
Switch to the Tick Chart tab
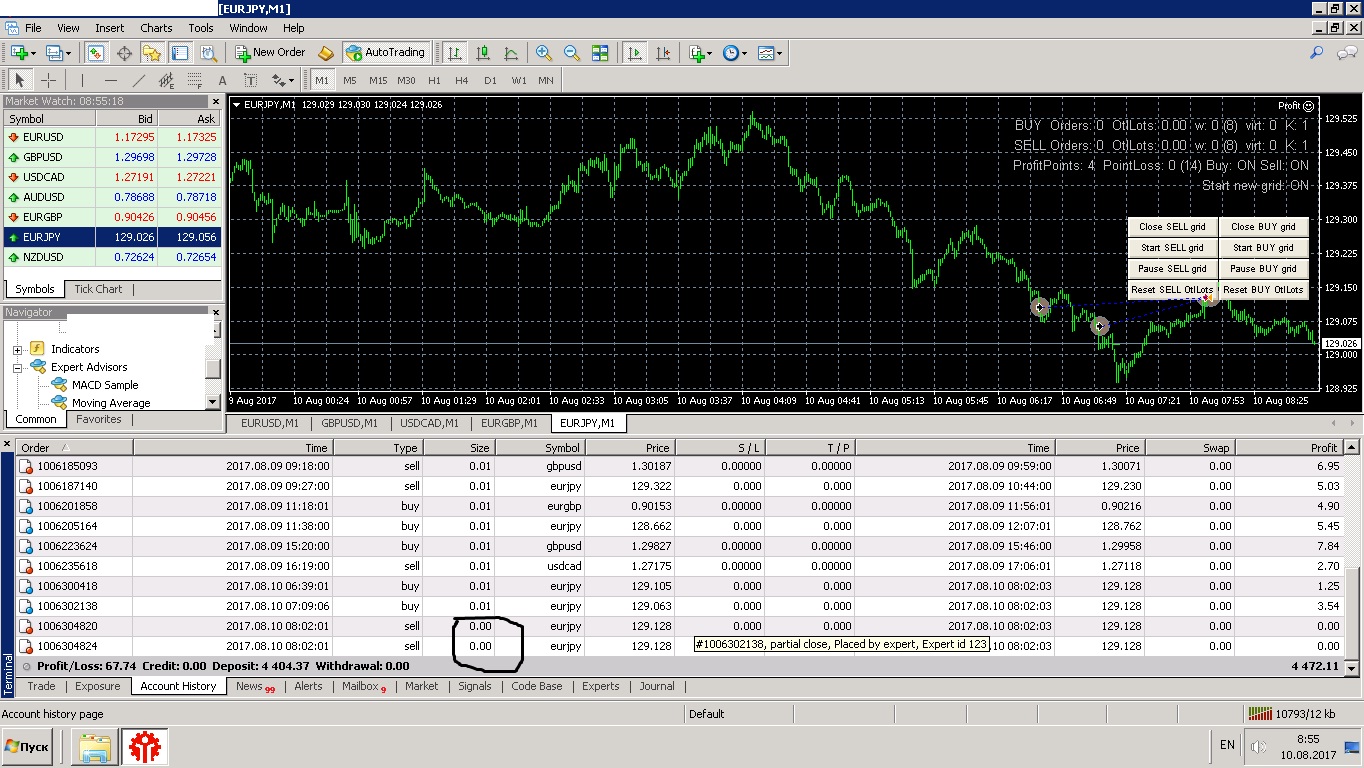pyautogui.click(x=98, y=289)
